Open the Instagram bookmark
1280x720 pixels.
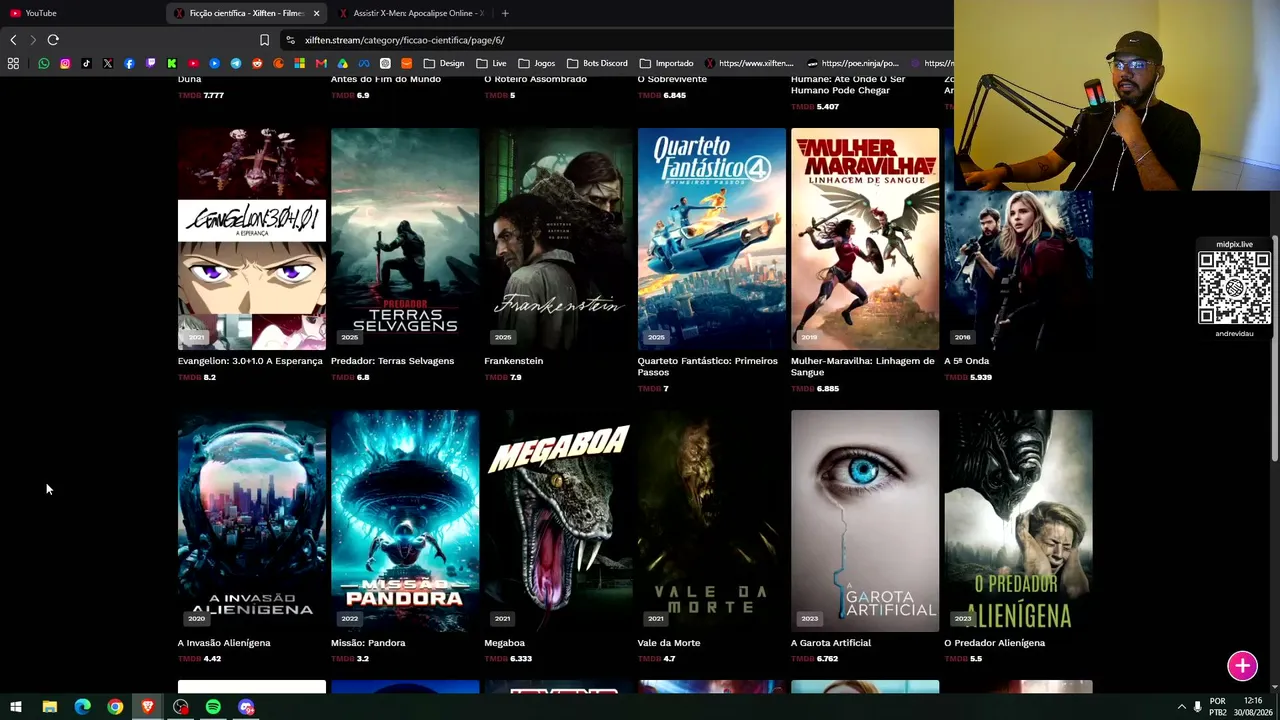coord(65,63)
